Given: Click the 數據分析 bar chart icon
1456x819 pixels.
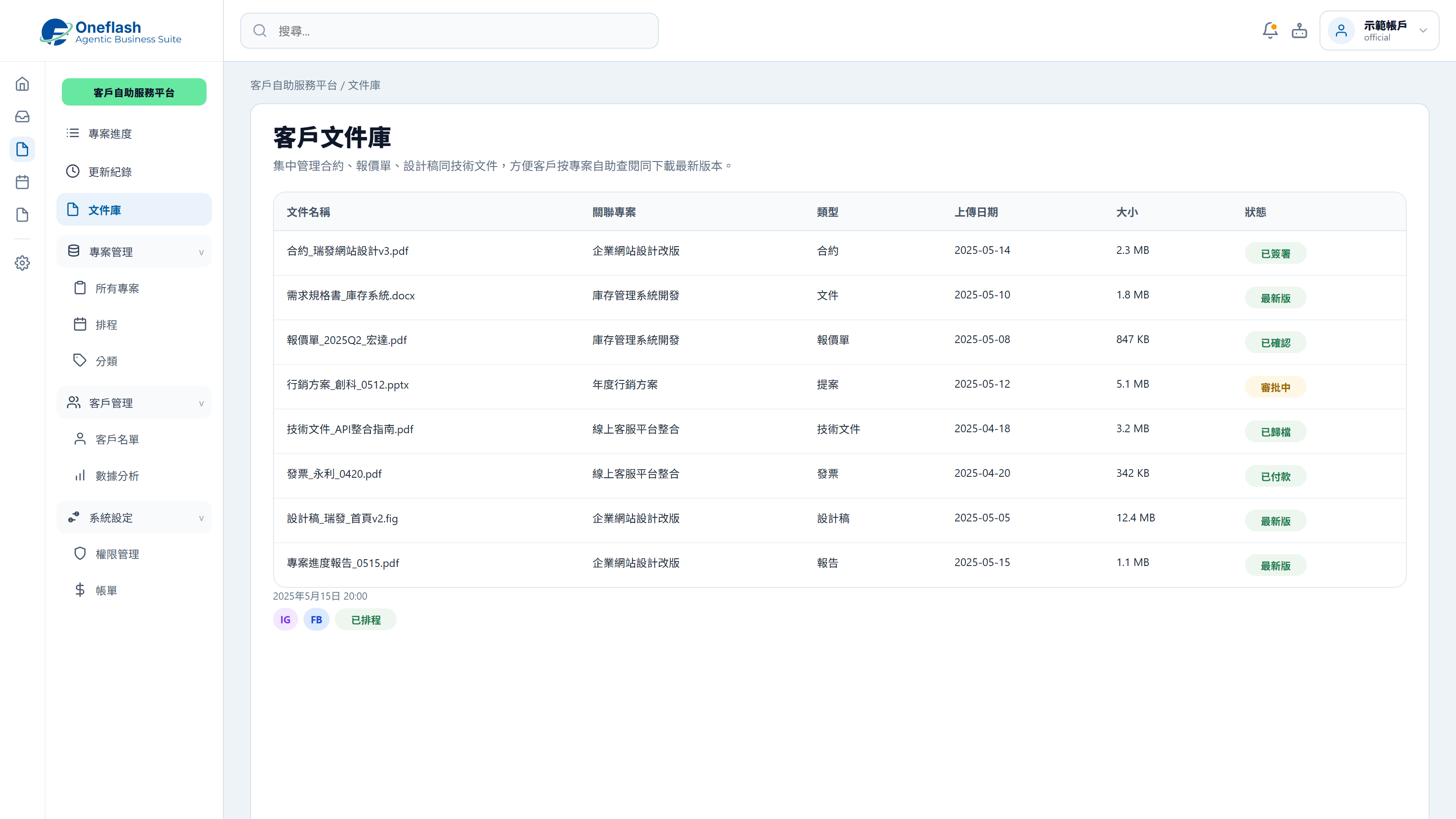Looking at the screenshot, I should [80, 475].
